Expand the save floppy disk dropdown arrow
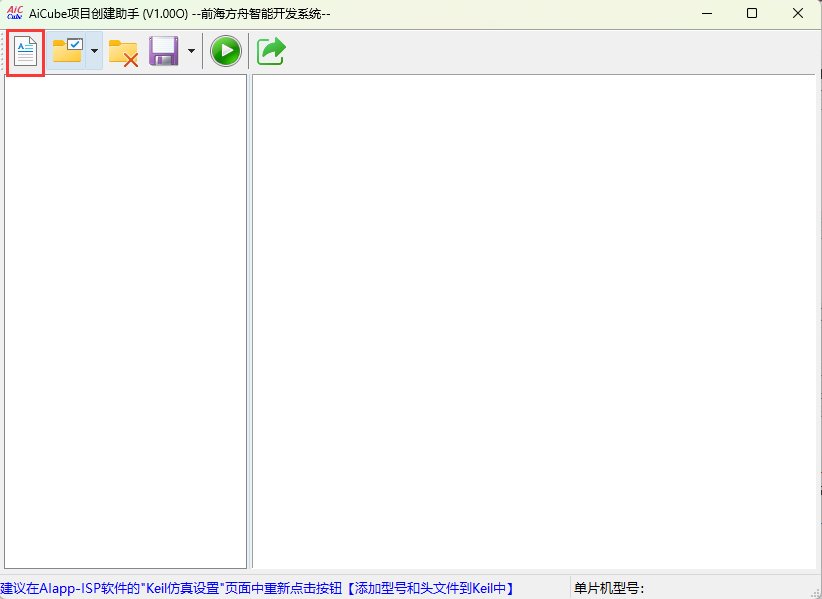The image size is (822, 599). tap(191, 51)
